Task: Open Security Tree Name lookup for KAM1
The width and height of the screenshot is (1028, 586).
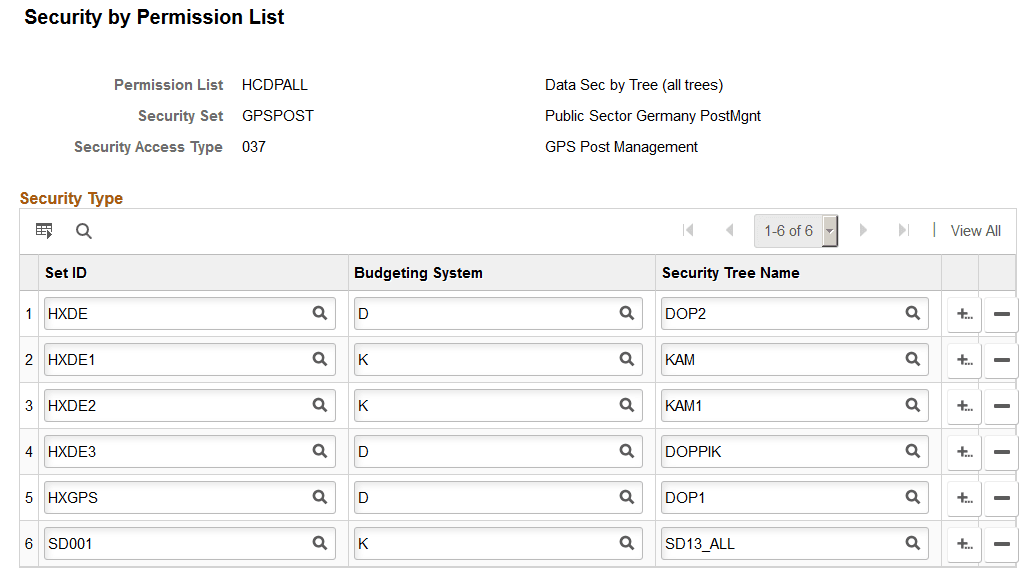Action: 911,405
